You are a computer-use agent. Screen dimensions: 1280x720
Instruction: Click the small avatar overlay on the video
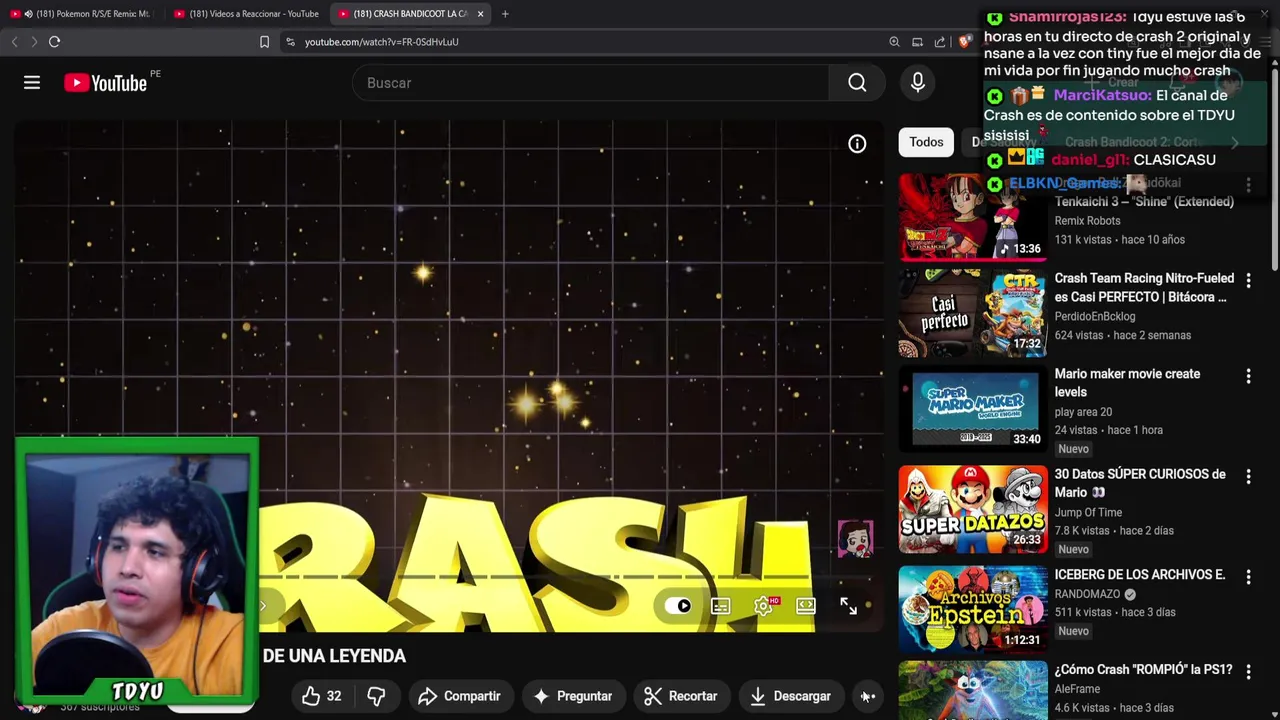[x=855, y=539]
